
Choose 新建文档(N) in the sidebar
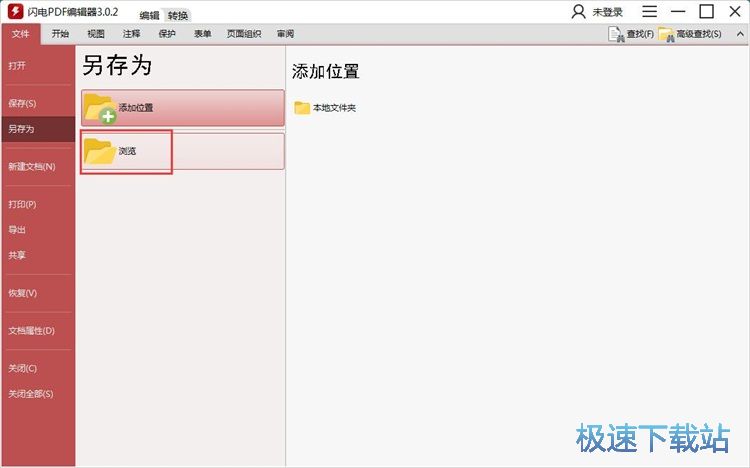38,167
